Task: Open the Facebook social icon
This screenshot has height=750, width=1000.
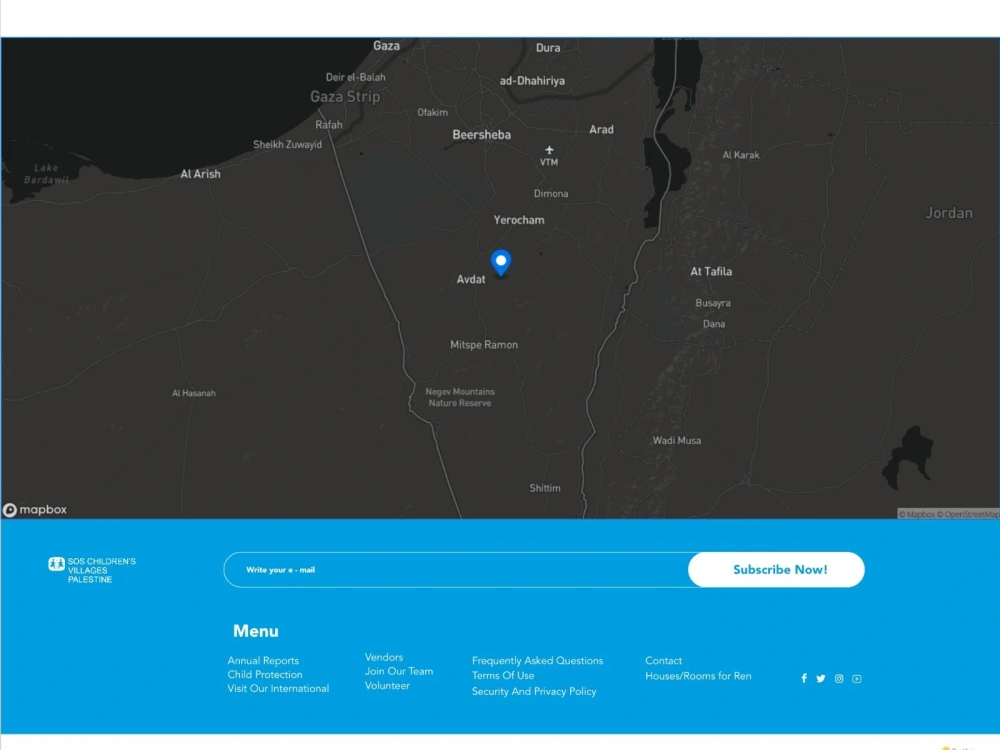Action: (804, 679)
